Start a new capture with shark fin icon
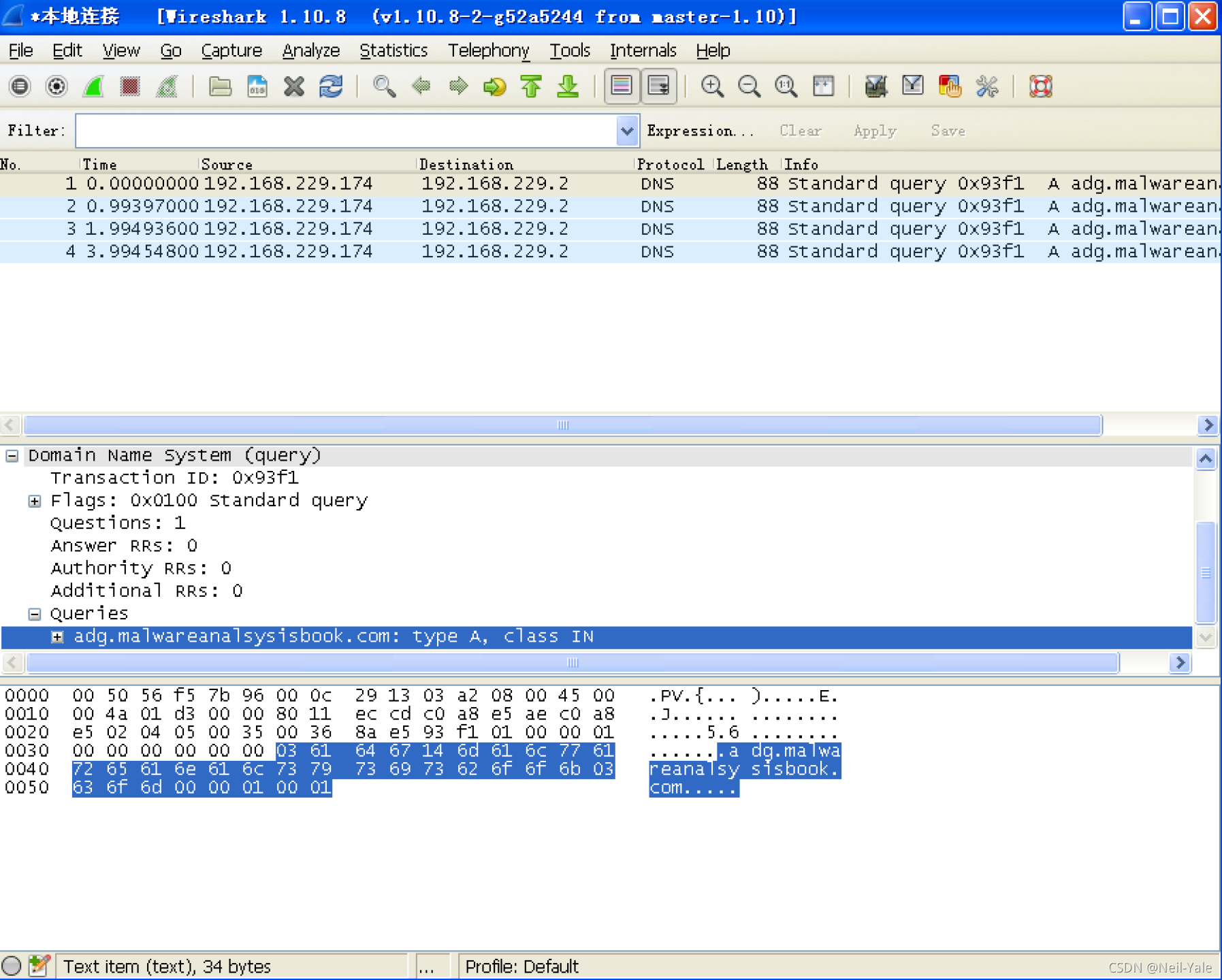This screenshot has height=980, width=1222. [x=93, y=86]
